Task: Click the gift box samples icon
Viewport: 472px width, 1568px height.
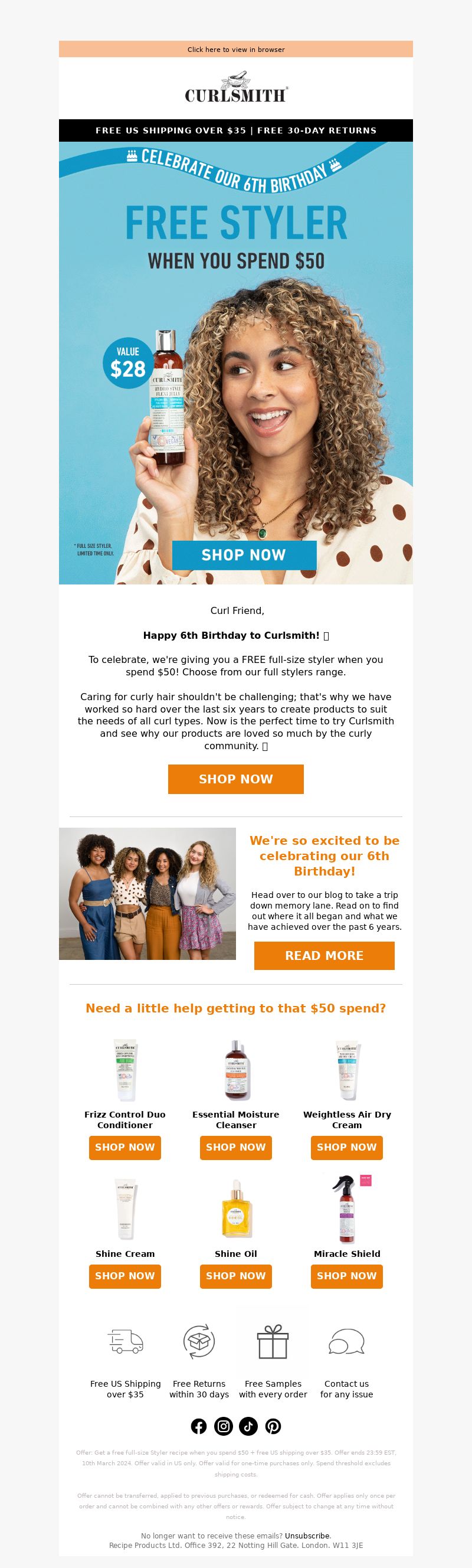Action: (273, 1341)
